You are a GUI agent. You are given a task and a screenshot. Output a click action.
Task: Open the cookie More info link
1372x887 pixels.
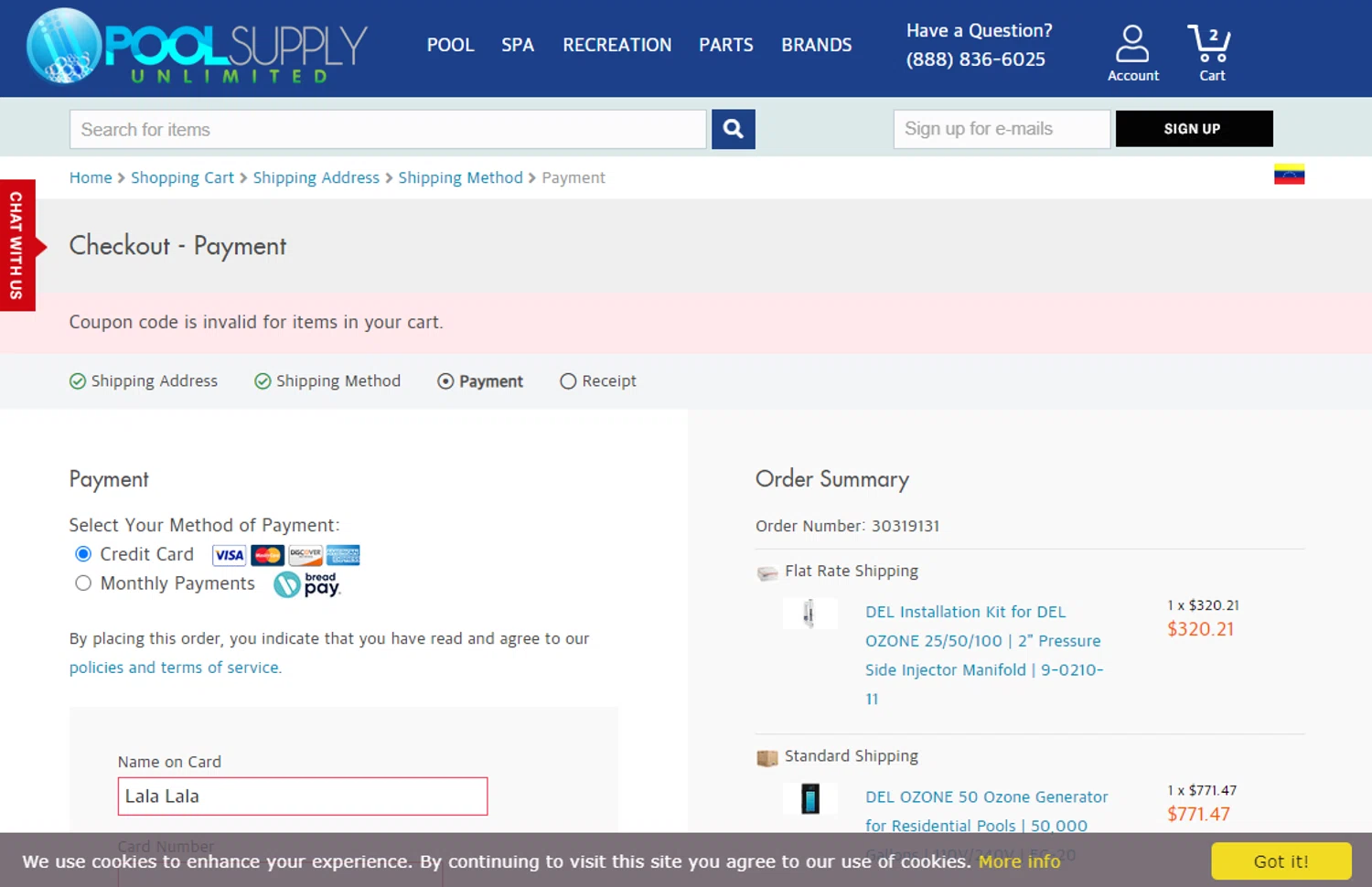pos(1019,861)
